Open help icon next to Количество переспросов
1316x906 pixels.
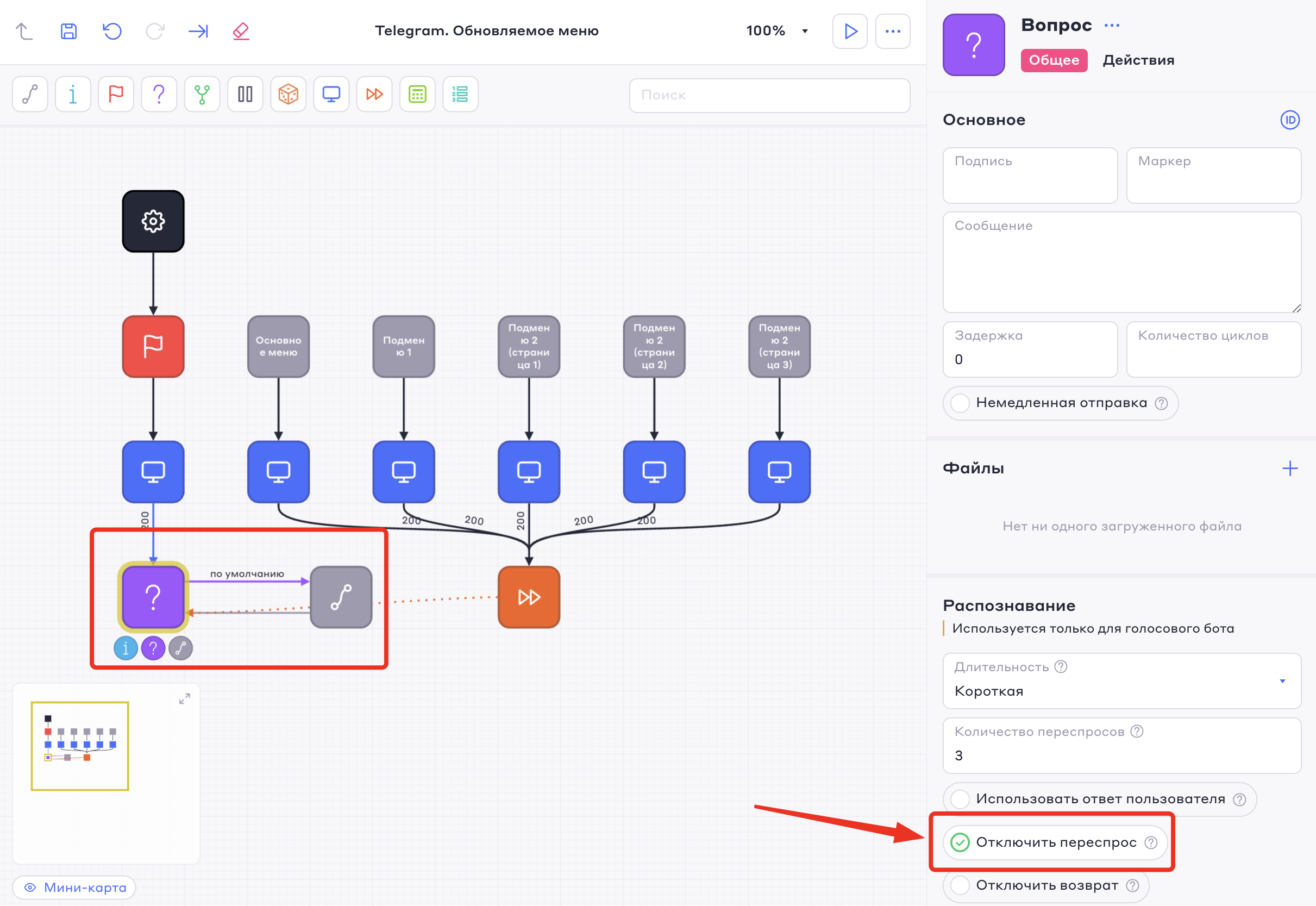(1137, 731)
